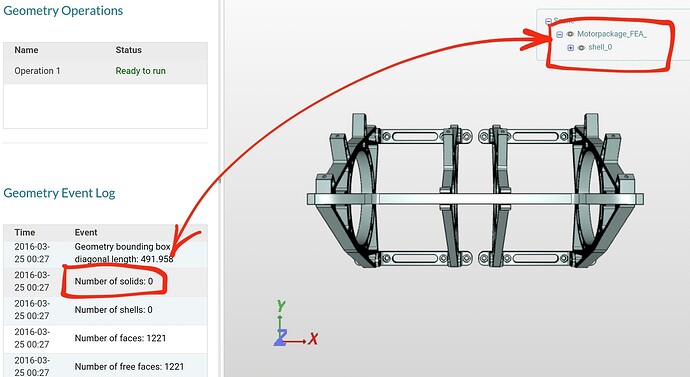Click the Time column header in event log

[25, 232]
